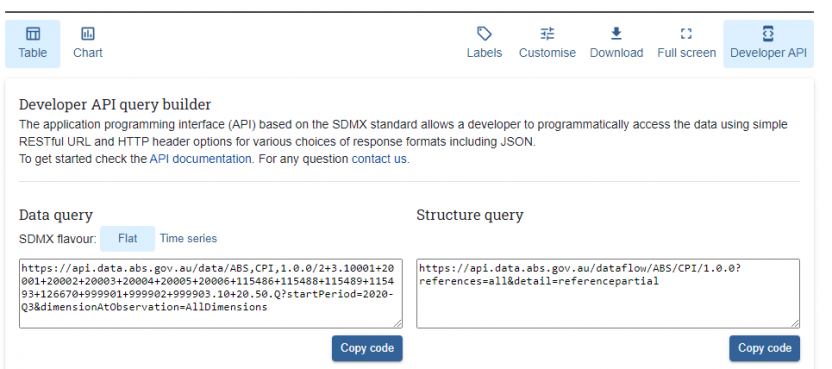Image resolution: width=832 pixels, height=369 pixels.
Task: Click the Structure query textarea resize handle
Action: click(795, 324)
